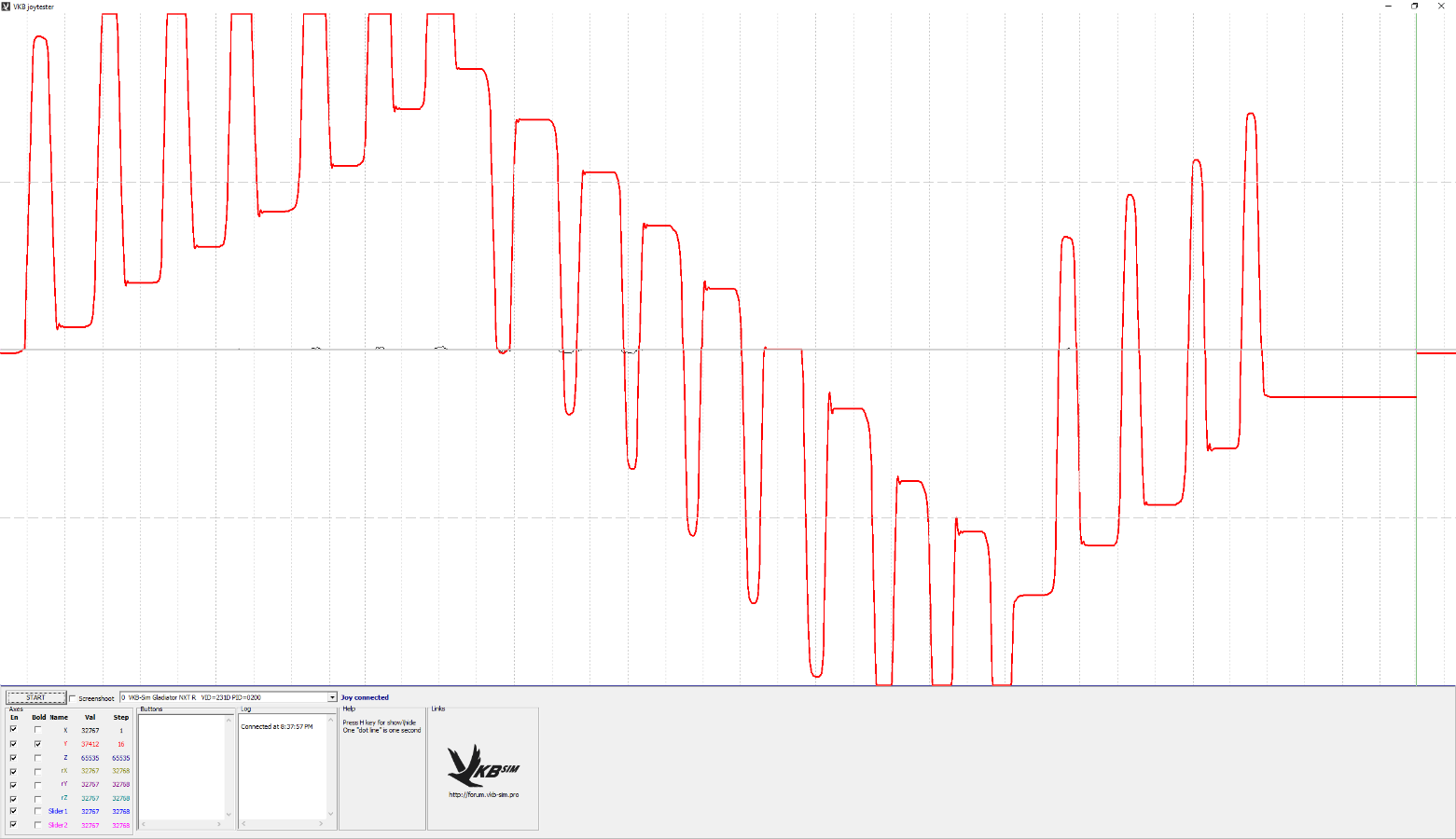This screenshot has height=839, width=1456.
Task: Select the VKB-Sim Gladiator NXT R combo box
Action: (222, 697)
